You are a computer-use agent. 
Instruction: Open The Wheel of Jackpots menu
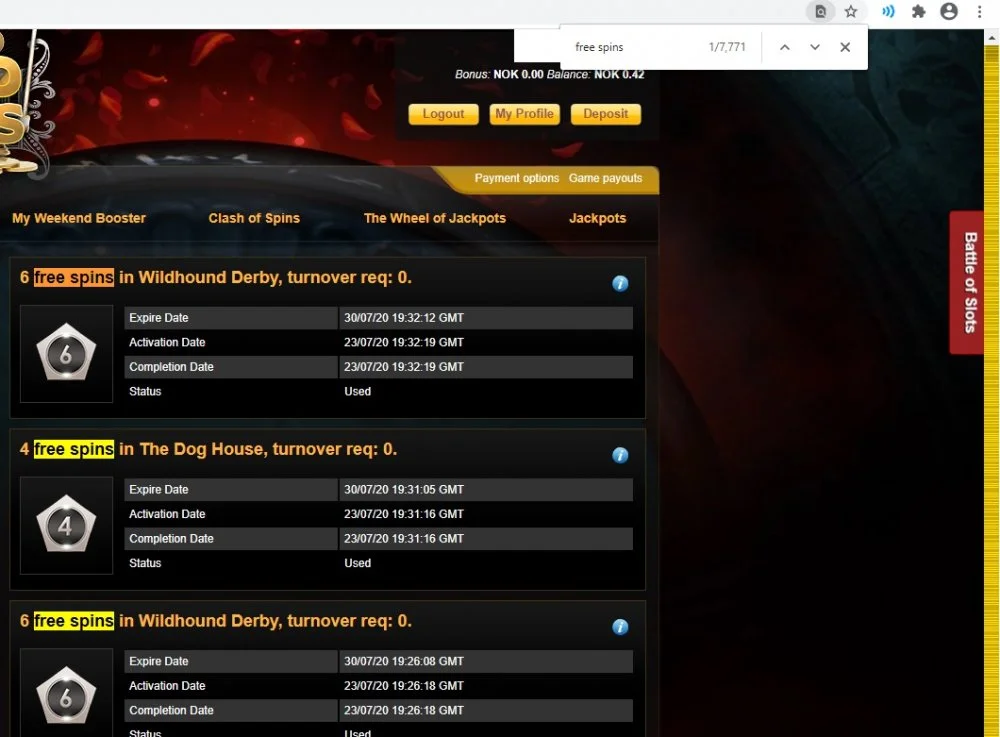click(x=435, y=218)
